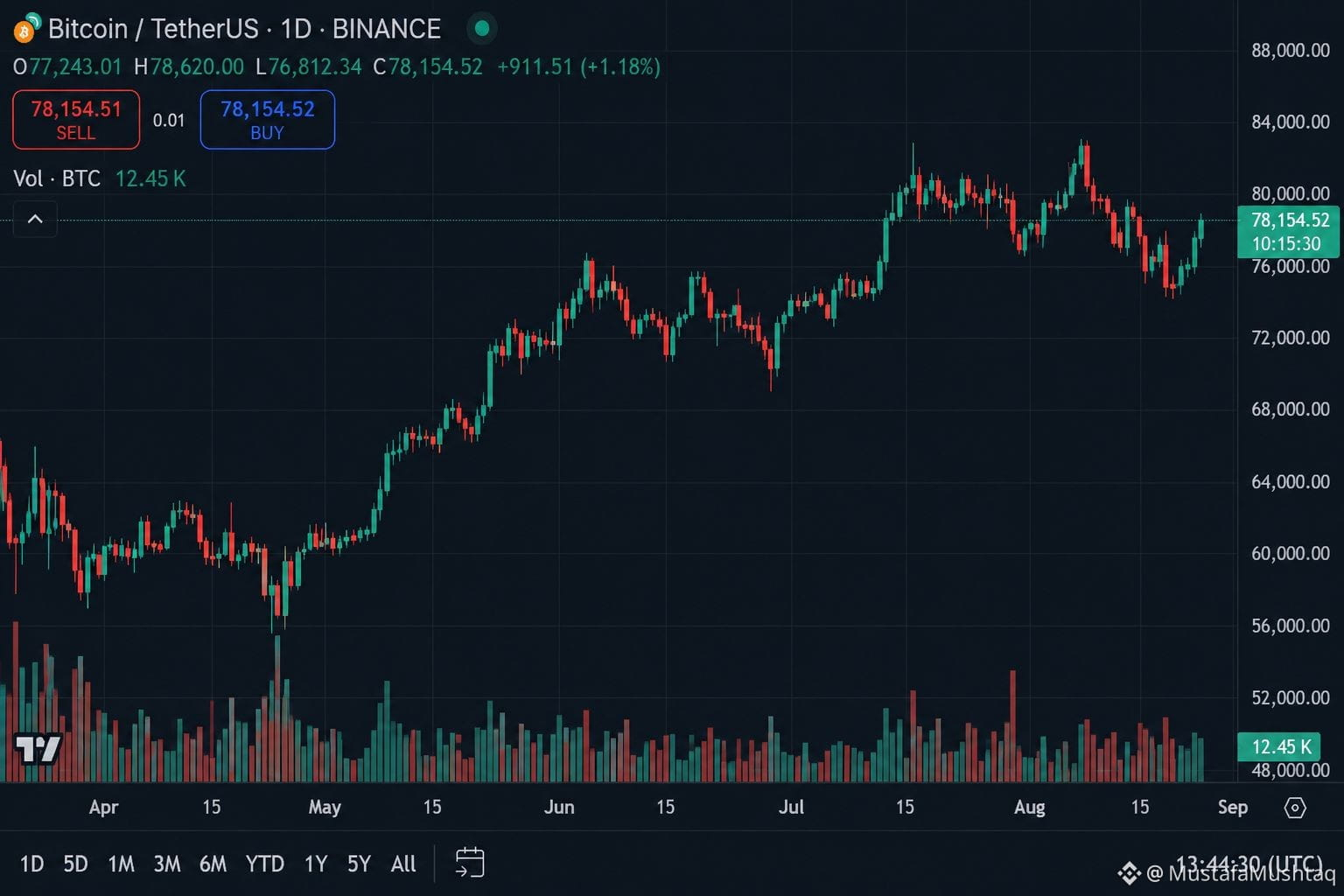Select the 6M time range

(213, 864)
